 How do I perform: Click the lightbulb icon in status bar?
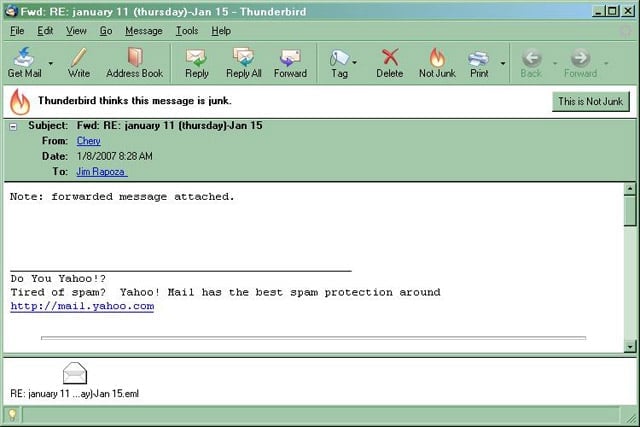[12, 415]
